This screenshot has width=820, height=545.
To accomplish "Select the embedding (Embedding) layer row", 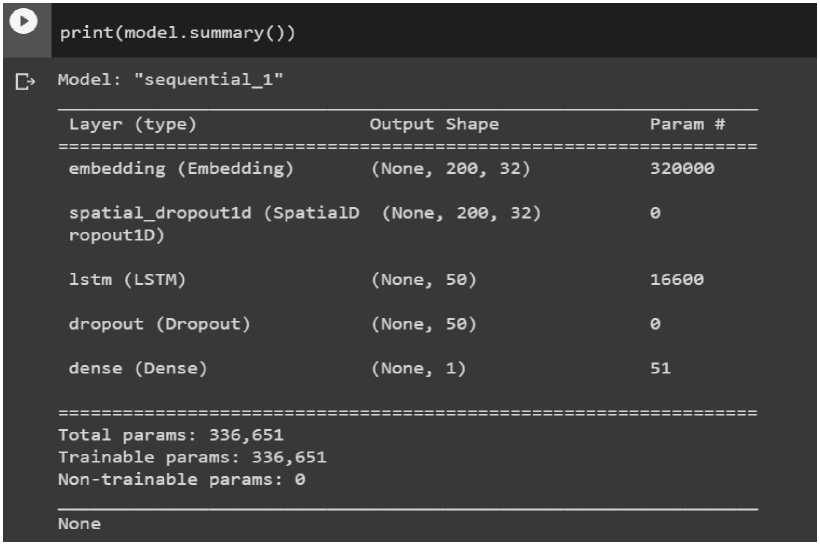I will (x=181, y=169).
